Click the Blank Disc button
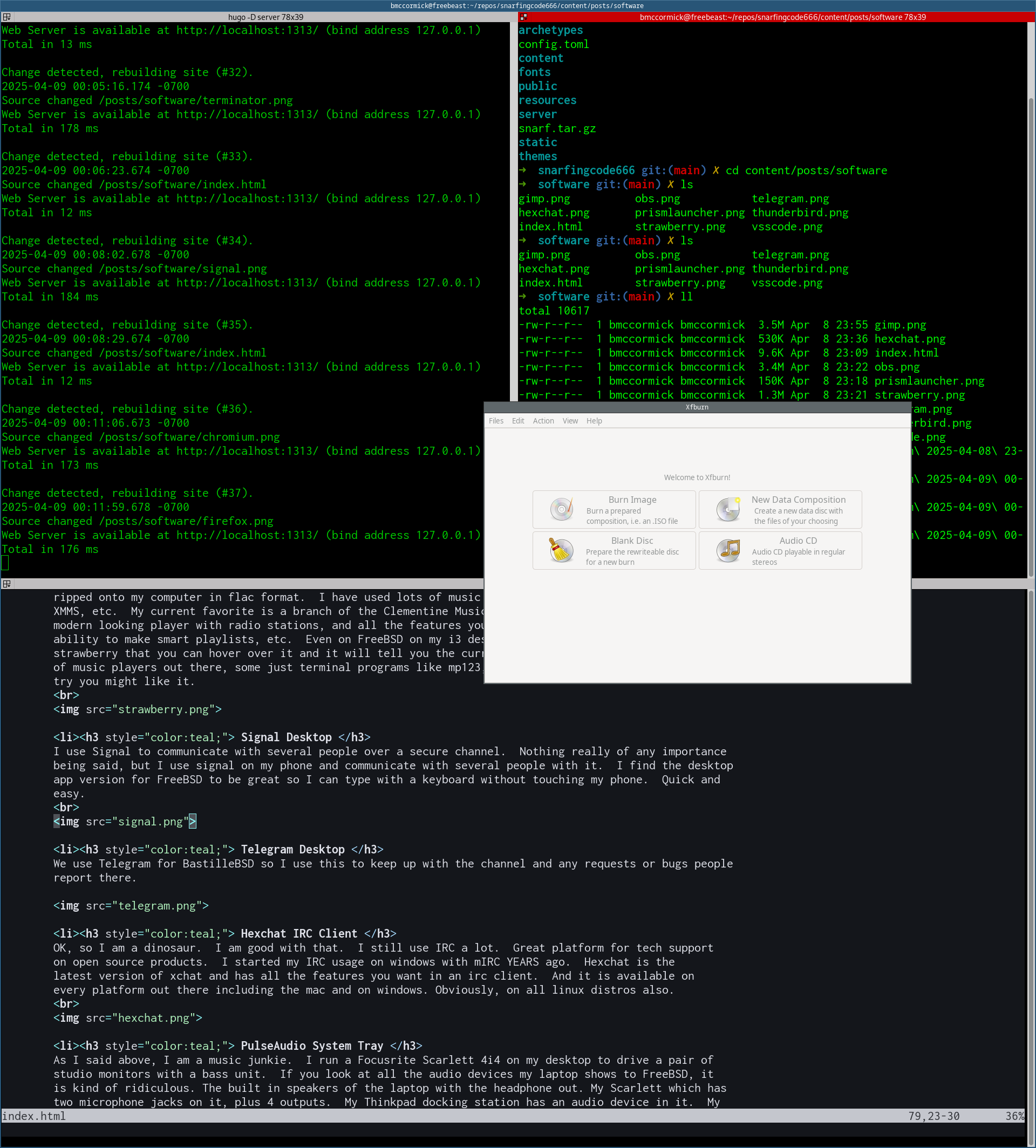Screen dimensions: 1036x1148 (x=614, y=550)
